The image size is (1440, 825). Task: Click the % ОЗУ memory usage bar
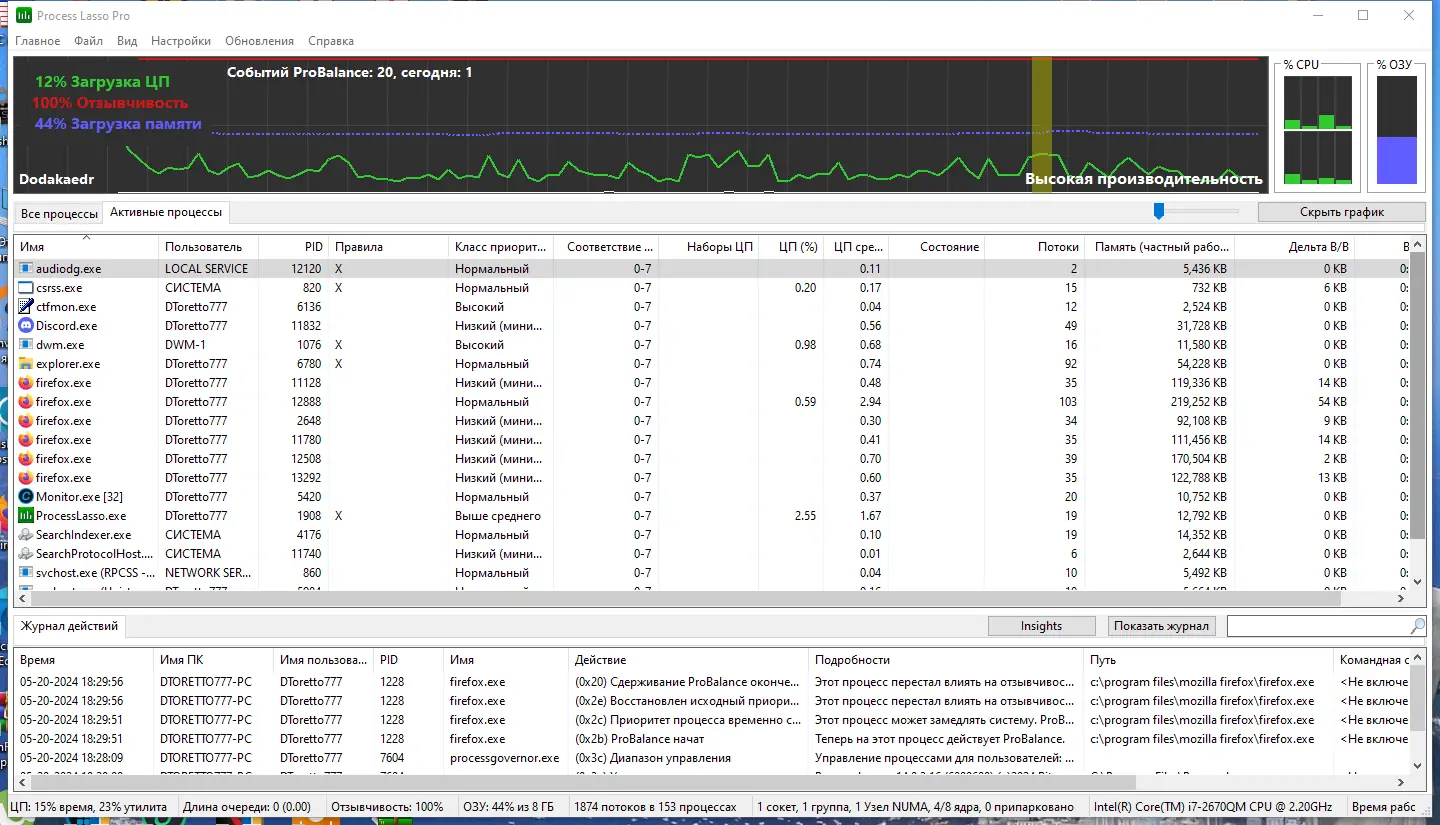pyautogui.click(x=1398, y=131)
